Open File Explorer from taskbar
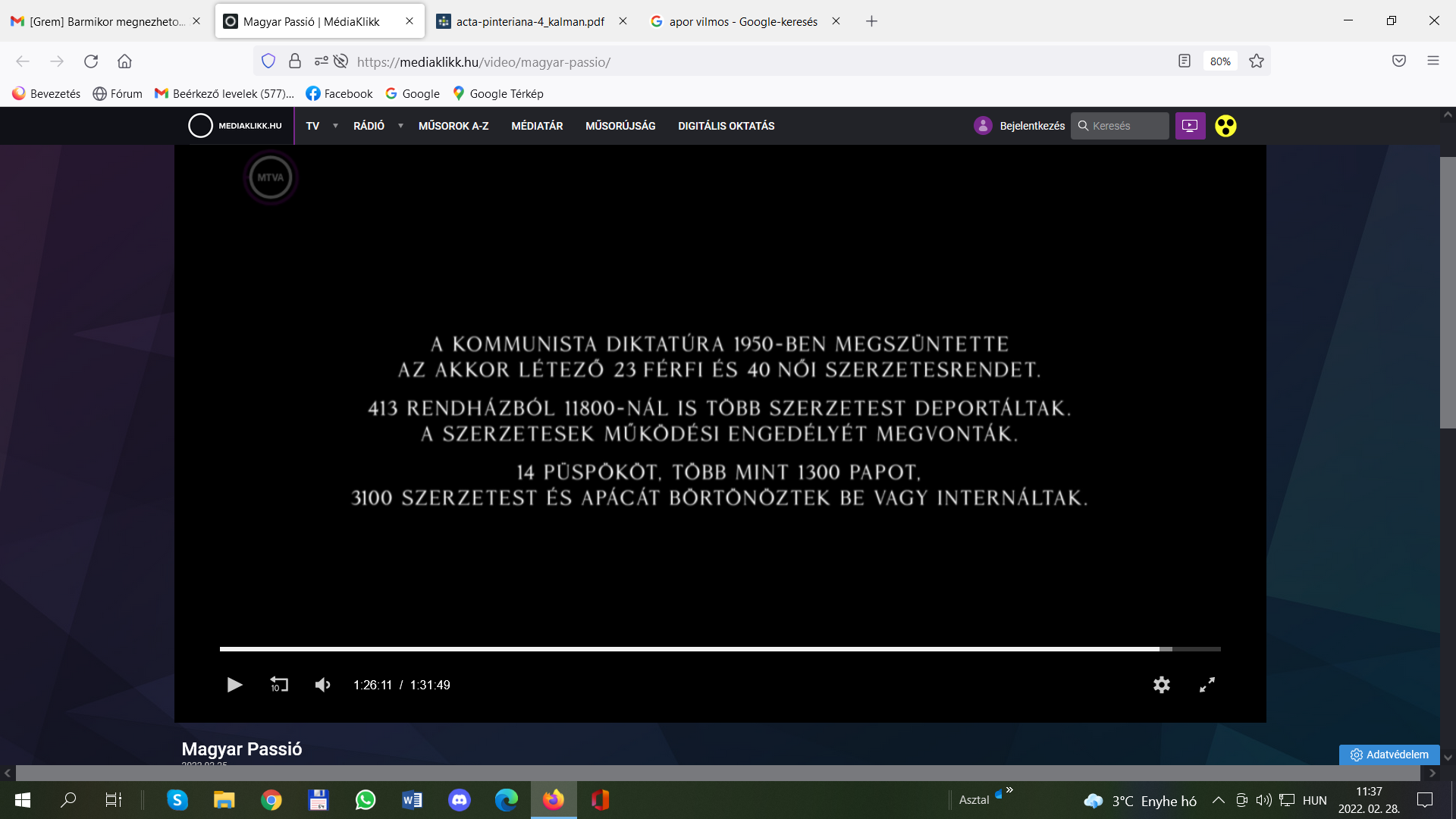Screen dimensions: 1456x819 [224, 800]
